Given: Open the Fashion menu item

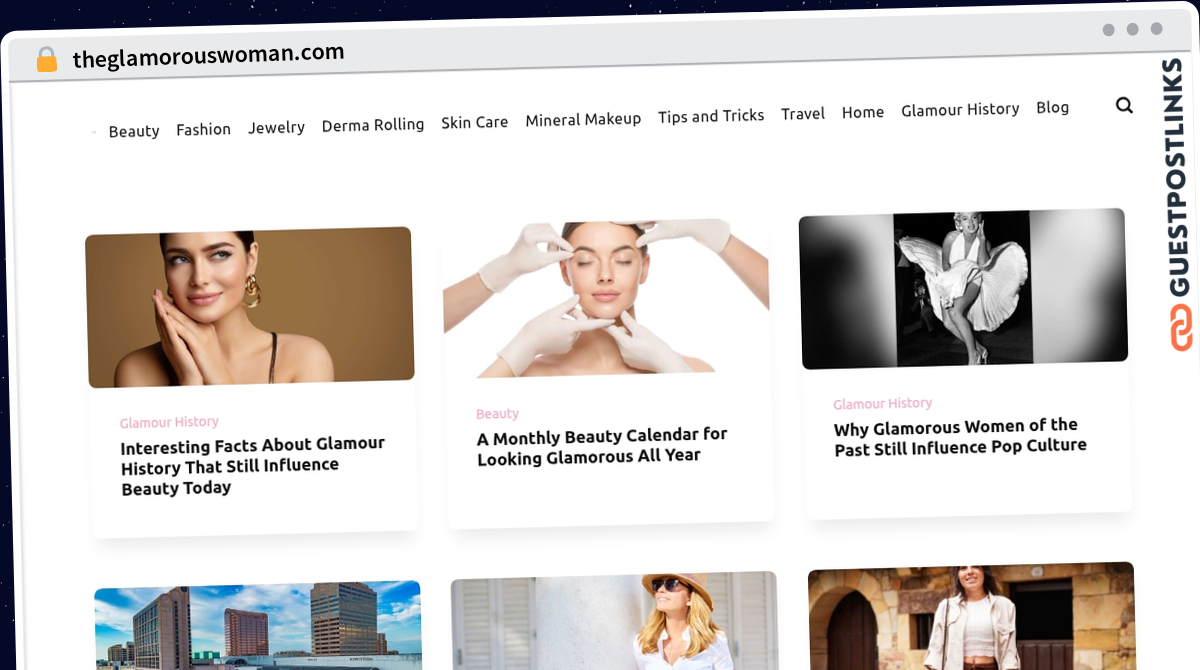Looking at the screenshot, I should tap(203, 129).
